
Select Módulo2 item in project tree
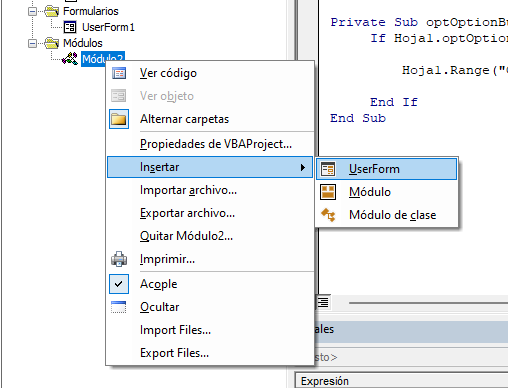point(103,58)
